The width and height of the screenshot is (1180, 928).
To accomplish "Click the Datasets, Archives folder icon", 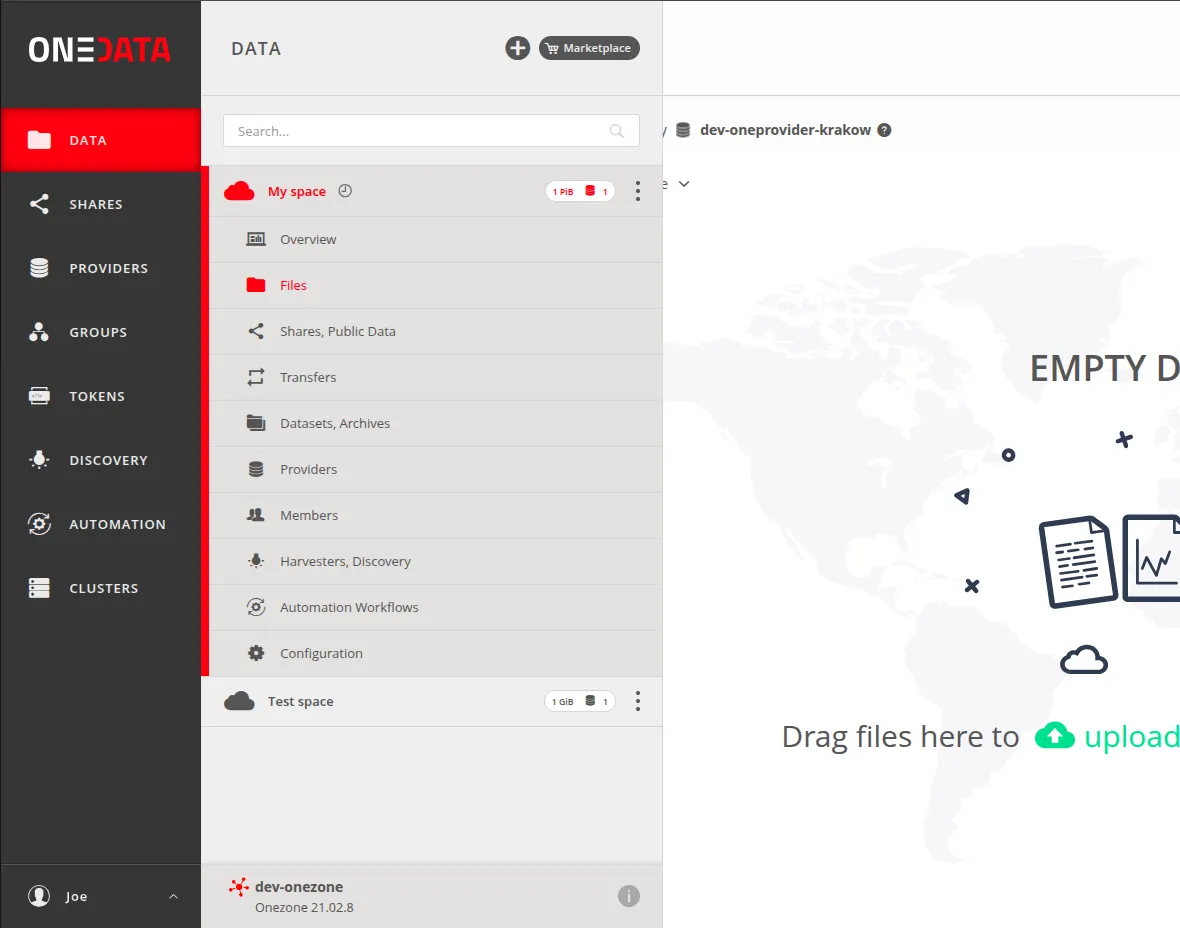I will (256, 423).
